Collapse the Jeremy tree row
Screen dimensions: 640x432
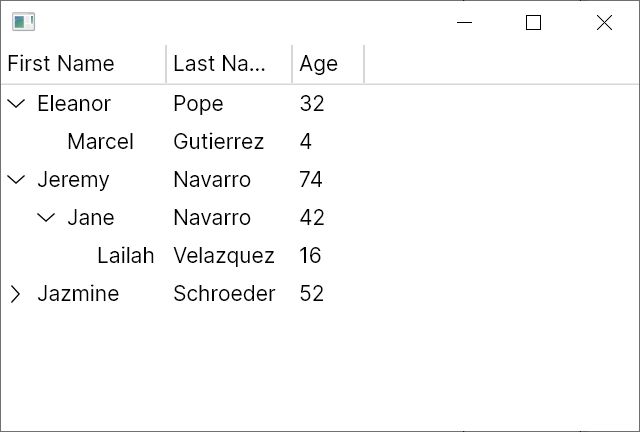16,180
